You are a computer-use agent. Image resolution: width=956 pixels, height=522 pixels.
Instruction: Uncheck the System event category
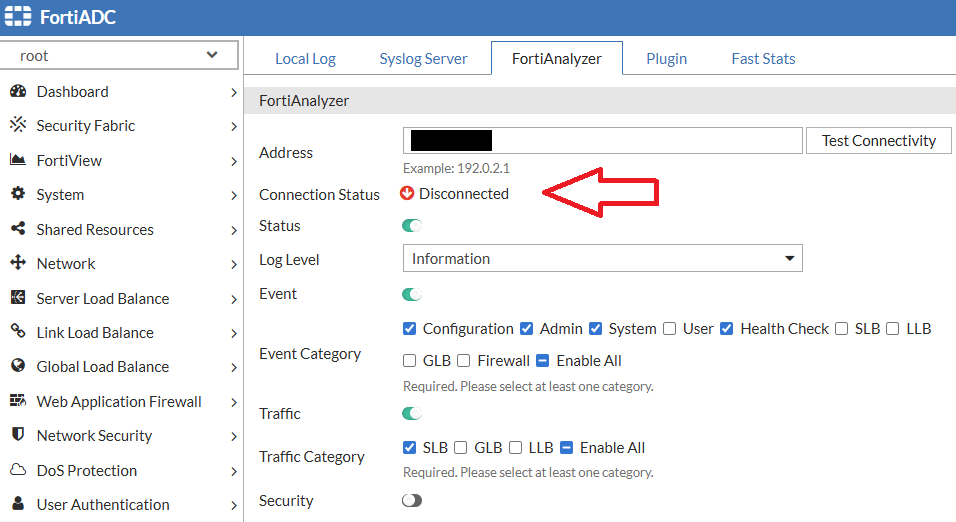pos(596,329)
